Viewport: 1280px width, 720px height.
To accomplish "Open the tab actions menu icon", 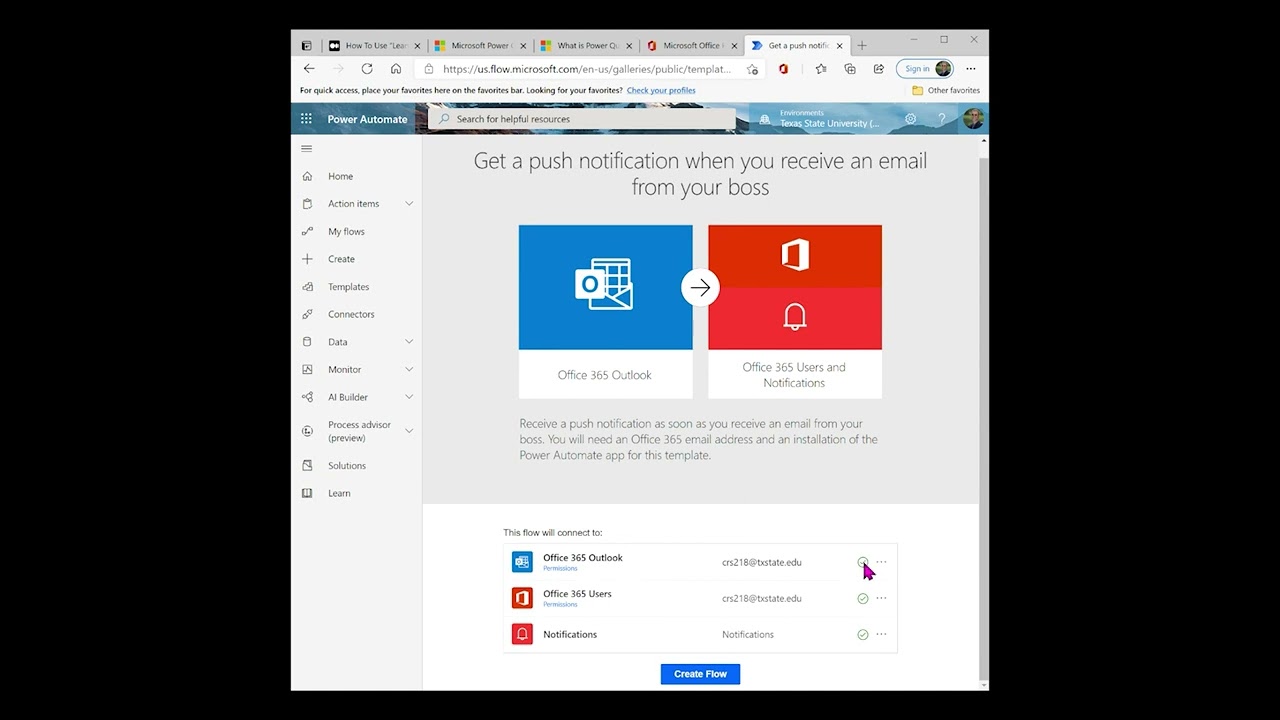I will [306, 45].
